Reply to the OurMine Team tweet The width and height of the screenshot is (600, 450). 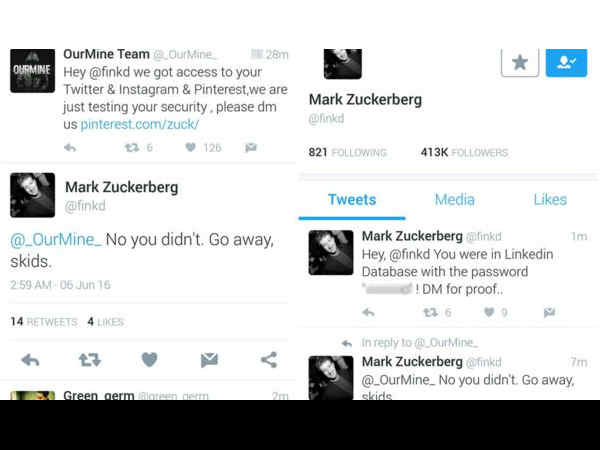(x=70, y=148)
